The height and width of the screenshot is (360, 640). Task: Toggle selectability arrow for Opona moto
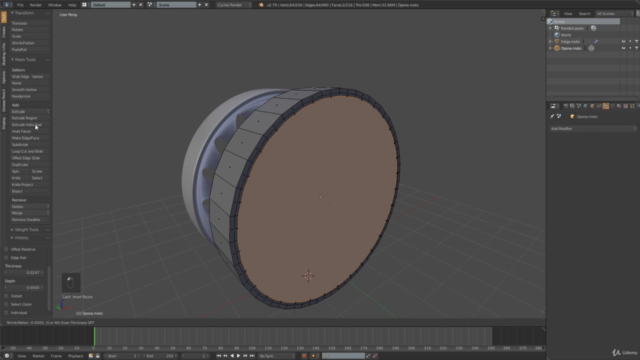click(x=630, y=48)
